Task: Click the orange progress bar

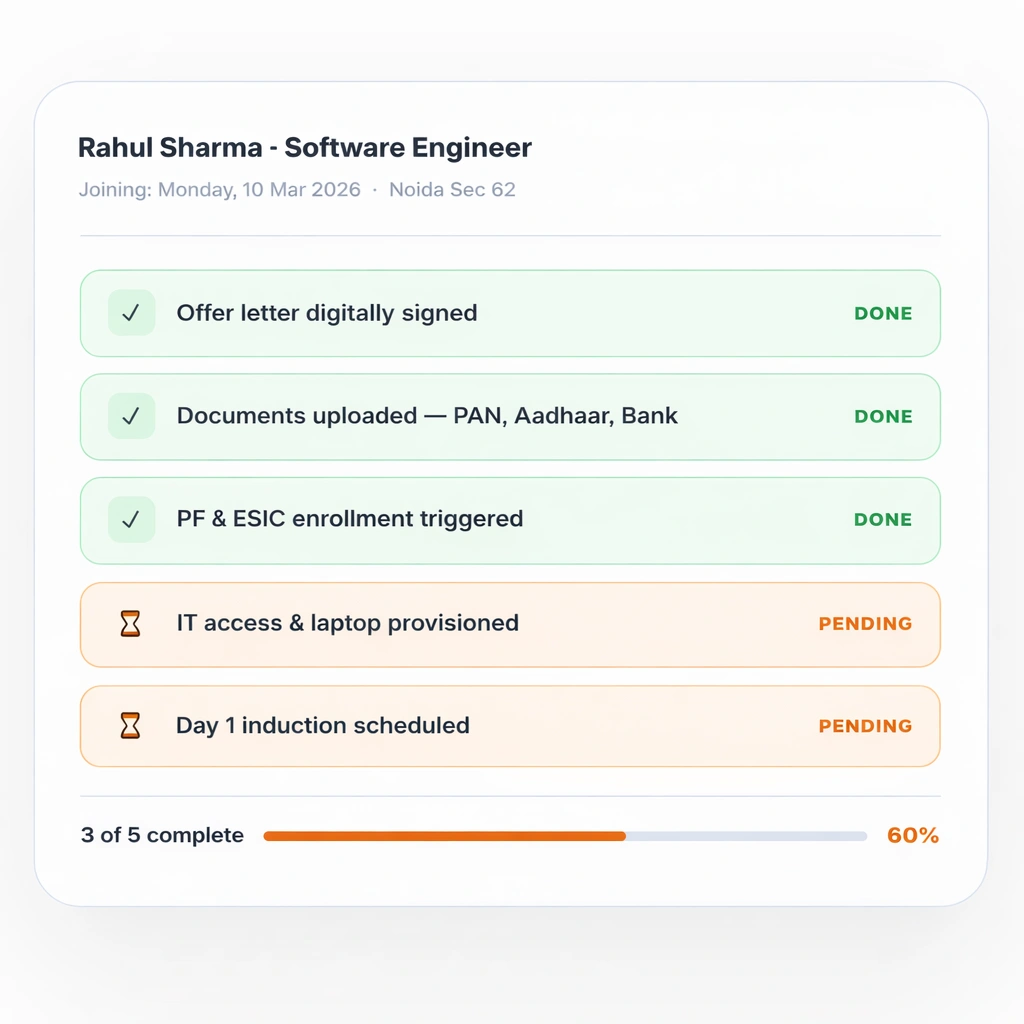Action: pyautogui.click(x=444, y=835)
